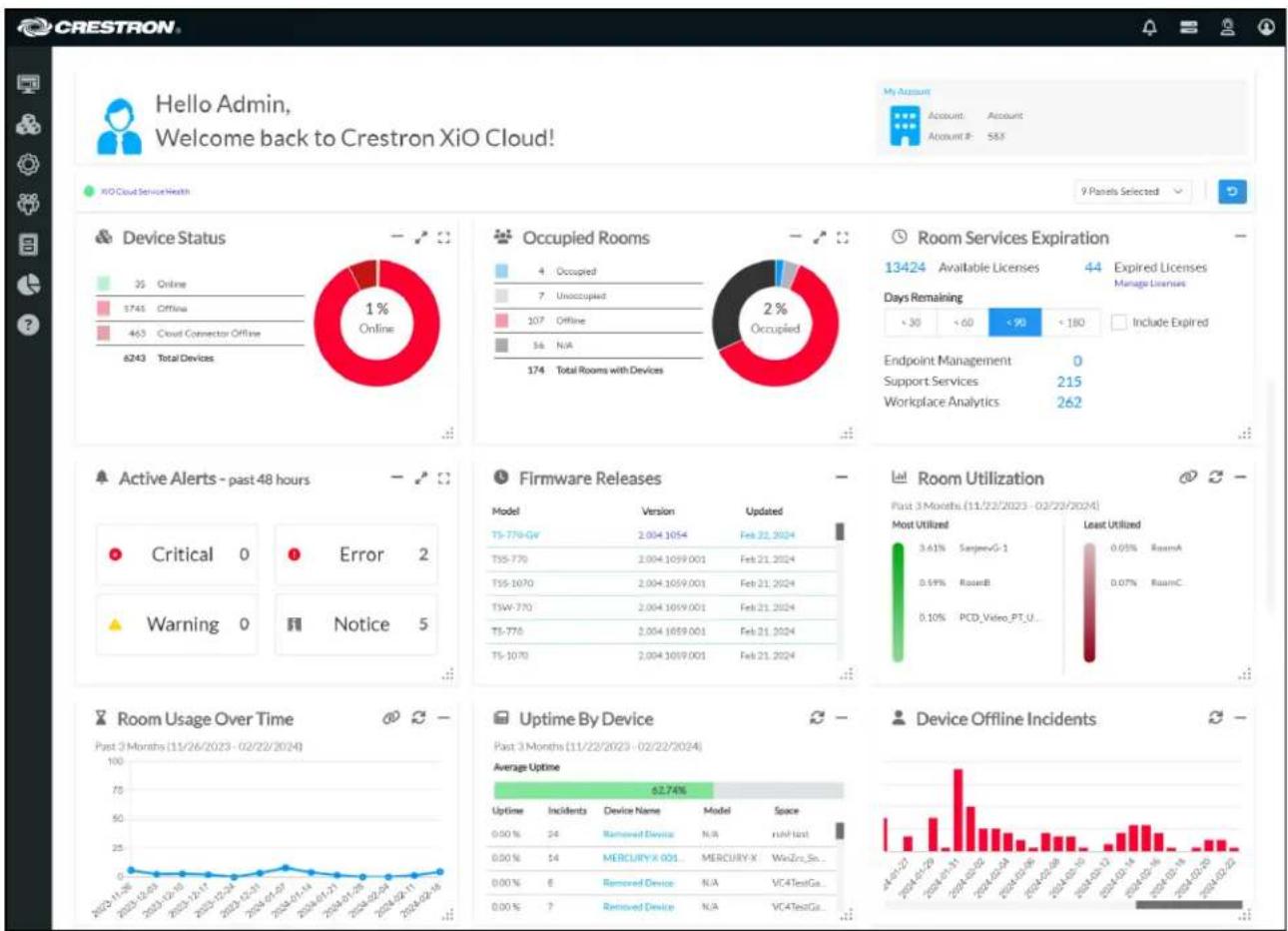1288x931 pixels.
Task: Toggle the Include Expired checkbox
Action: click(1119, 323)
